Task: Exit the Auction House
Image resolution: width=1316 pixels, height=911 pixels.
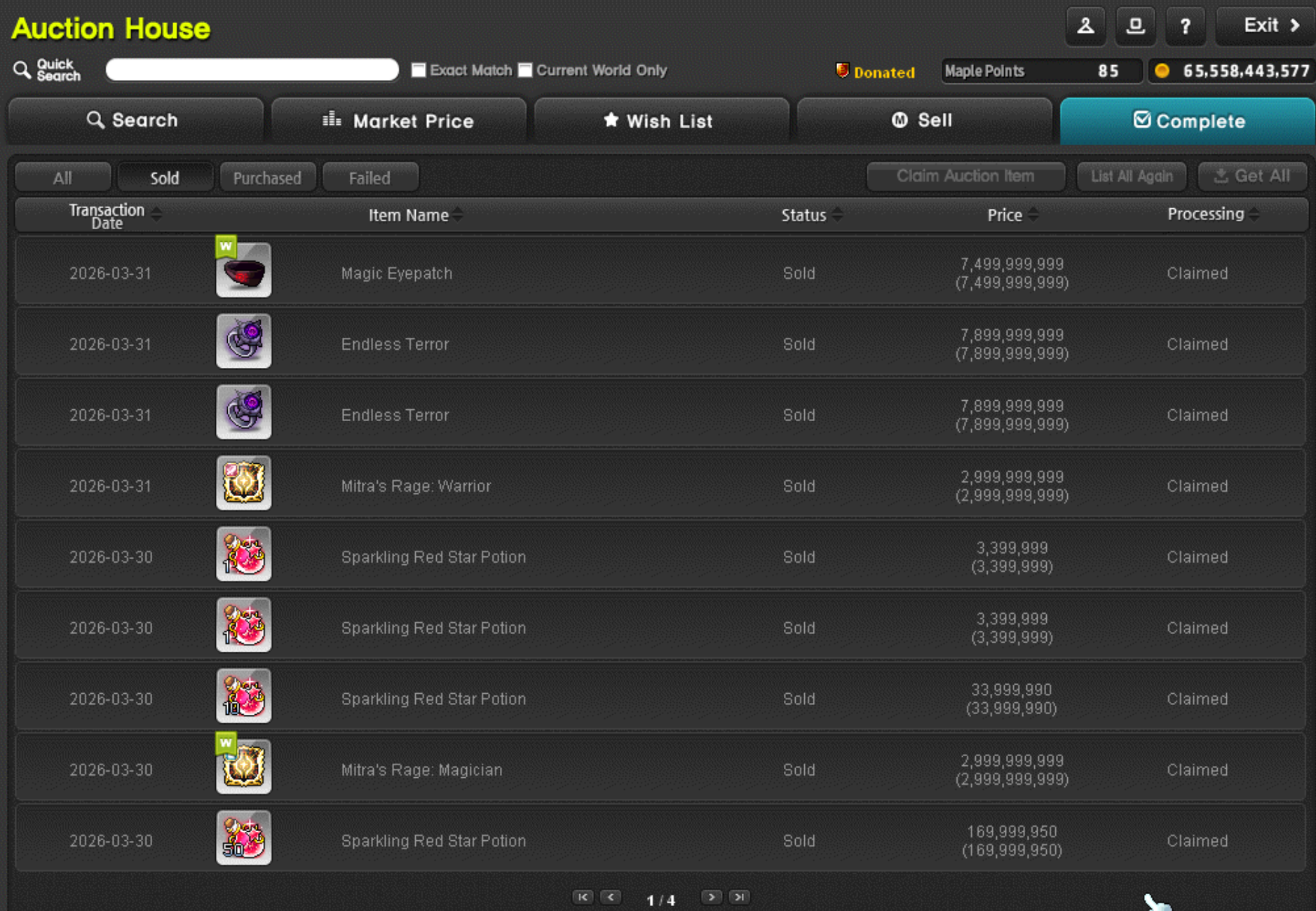Action: (x=1266, y=27)
